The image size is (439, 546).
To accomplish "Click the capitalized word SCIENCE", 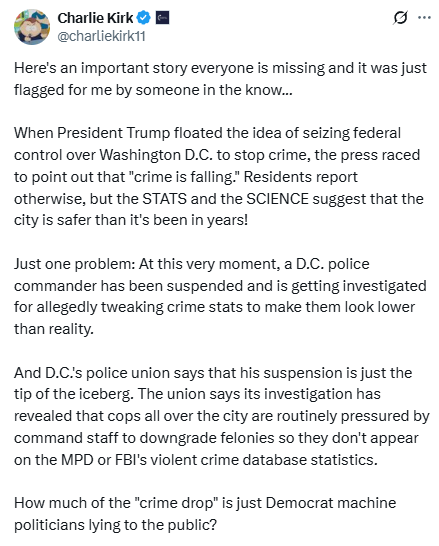I will 277,199.
